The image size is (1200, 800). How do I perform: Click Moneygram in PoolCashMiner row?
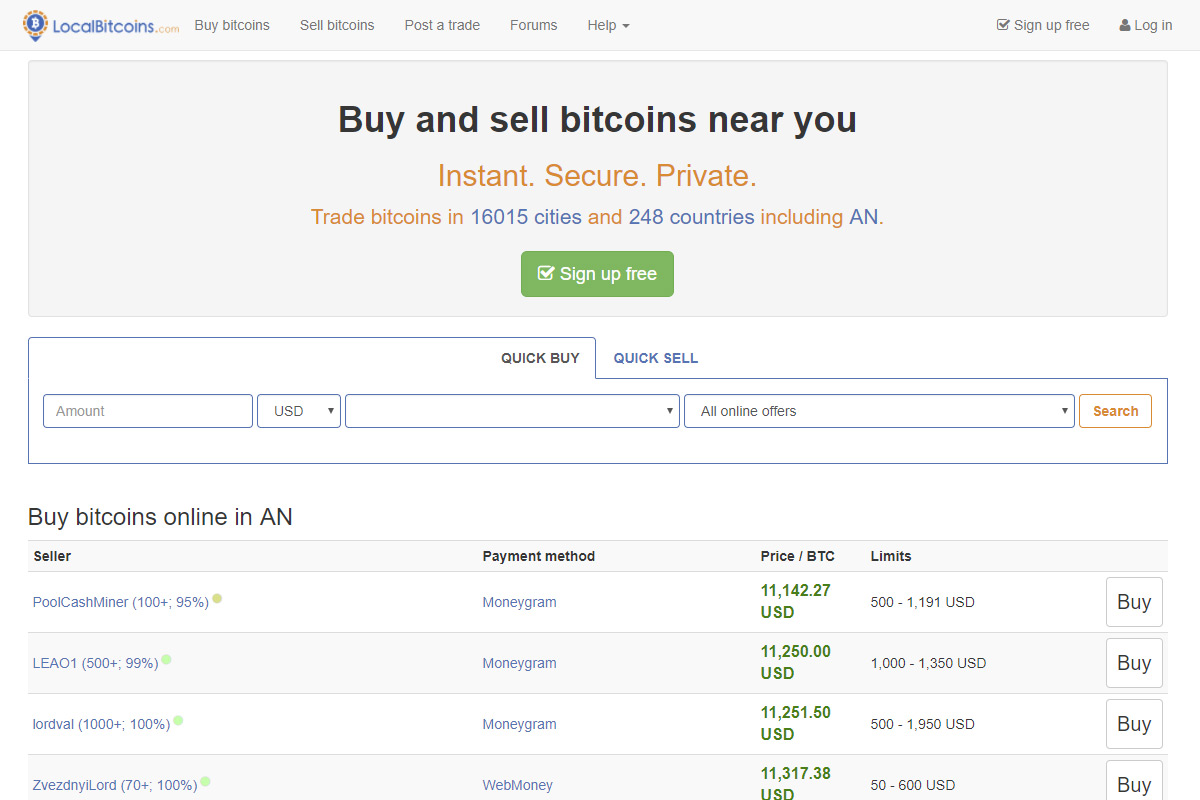[519, 602]
